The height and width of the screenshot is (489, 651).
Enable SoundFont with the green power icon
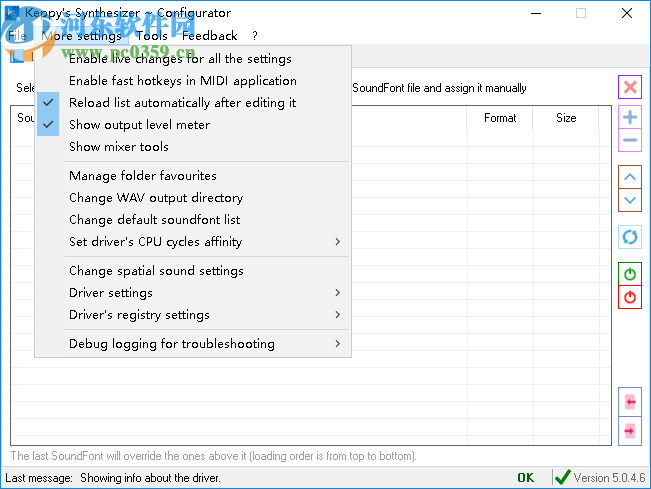click(630, 274)
